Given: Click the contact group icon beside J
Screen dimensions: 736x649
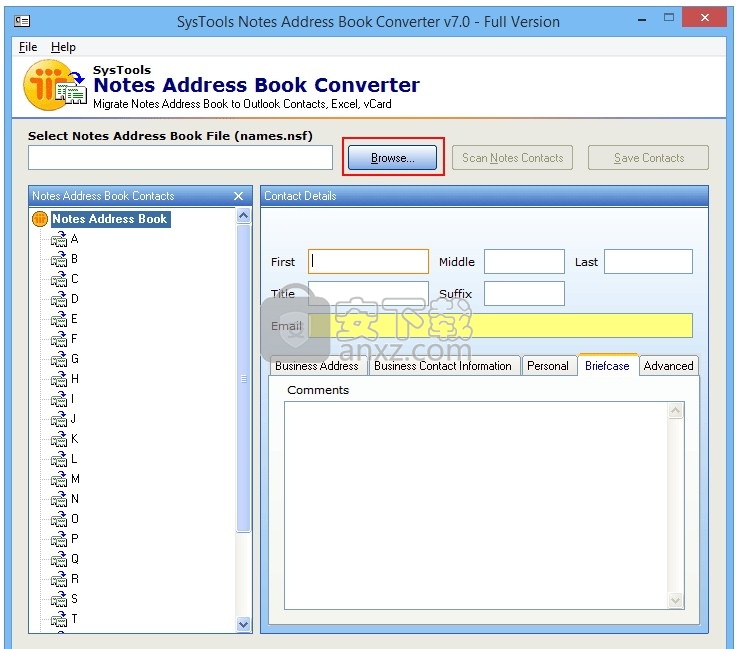Looking at the screenshot, I should 59,419.
